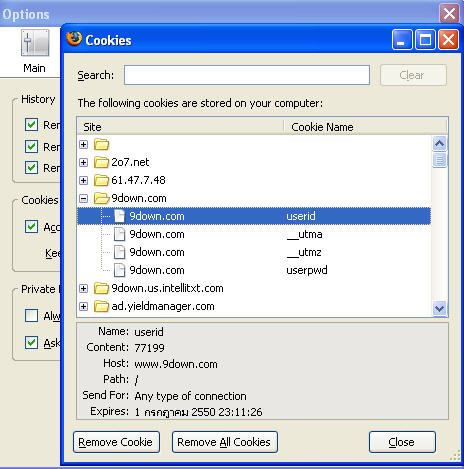
Task: Select the 9down.com __utmz cookie row
Action: [254, 252]
